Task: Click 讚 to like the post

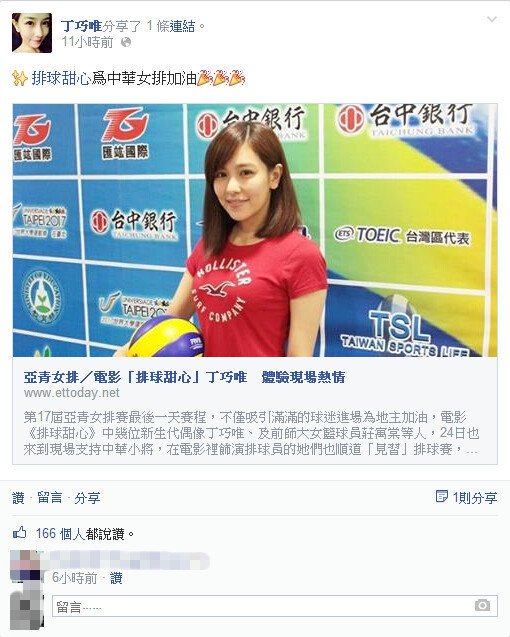Action: [x=18, y=498]
